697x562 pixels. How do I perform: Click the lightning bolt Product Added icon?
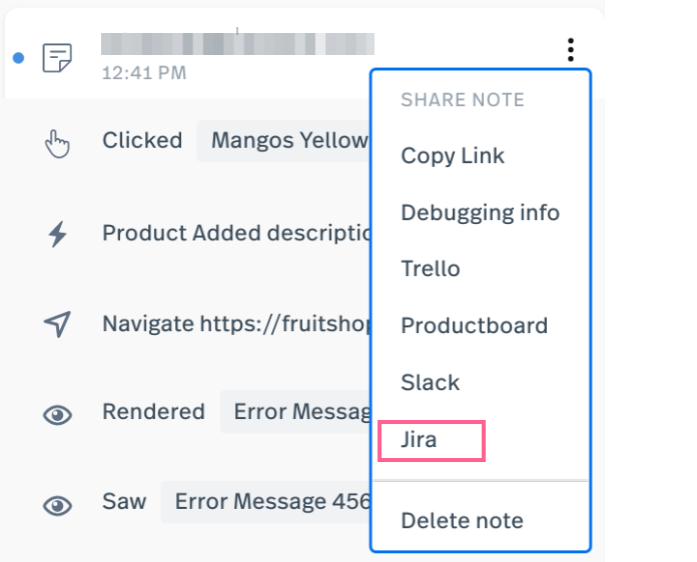click(x=57, y=234)
